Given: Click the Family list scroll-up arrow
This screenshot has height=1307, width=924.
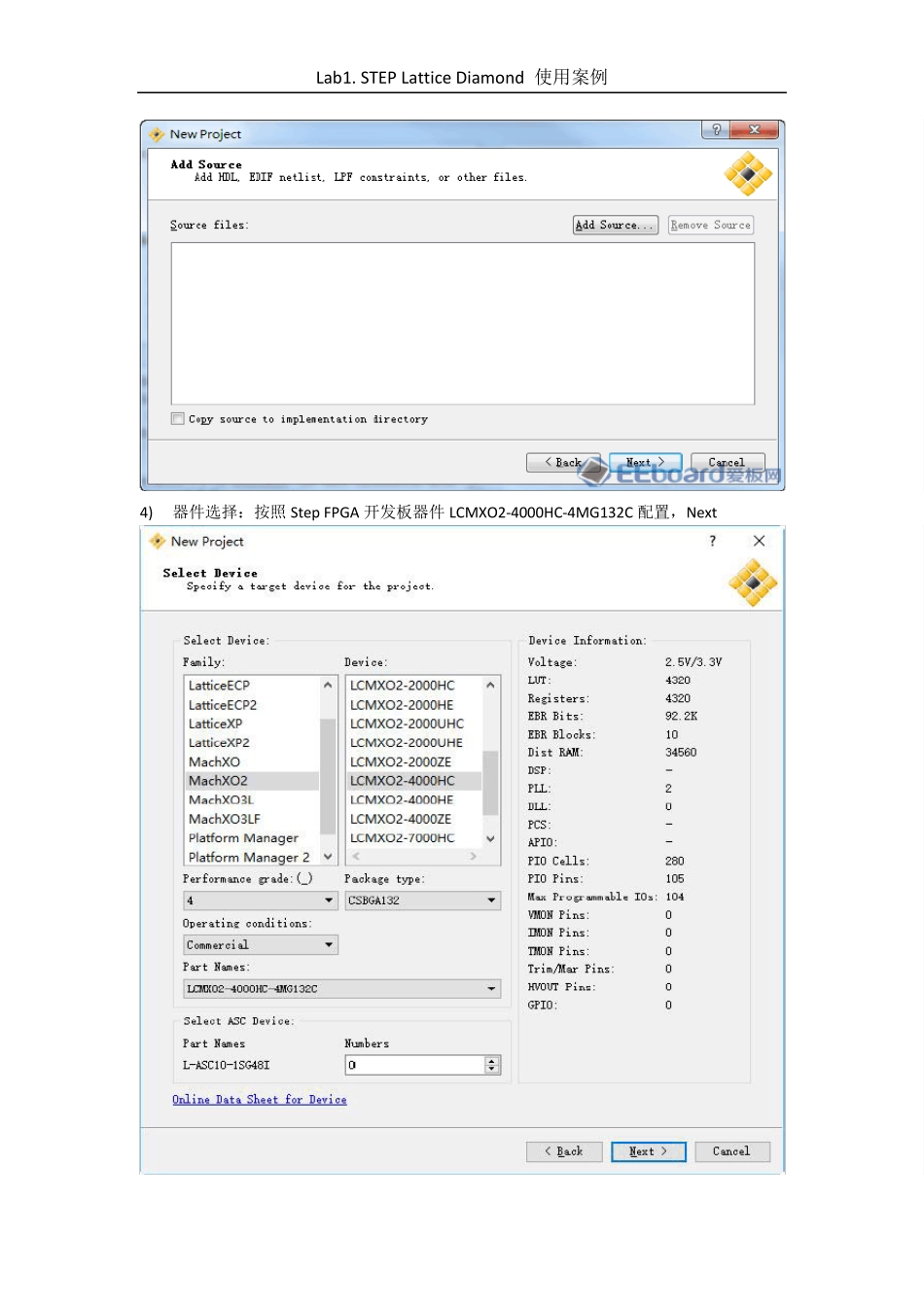Looking at the screenshot, I should pyautogui.click(x=328, y=686).
